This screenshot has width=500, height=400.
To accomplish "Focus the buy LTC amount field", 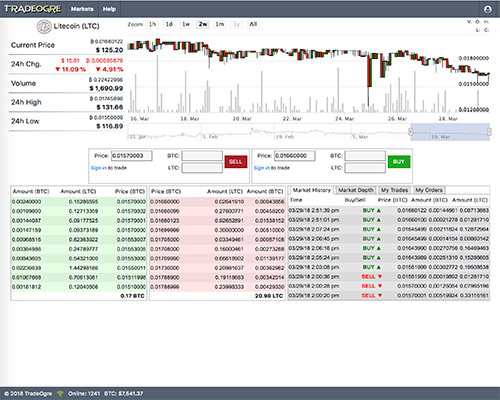I will [x=365, y=168].
